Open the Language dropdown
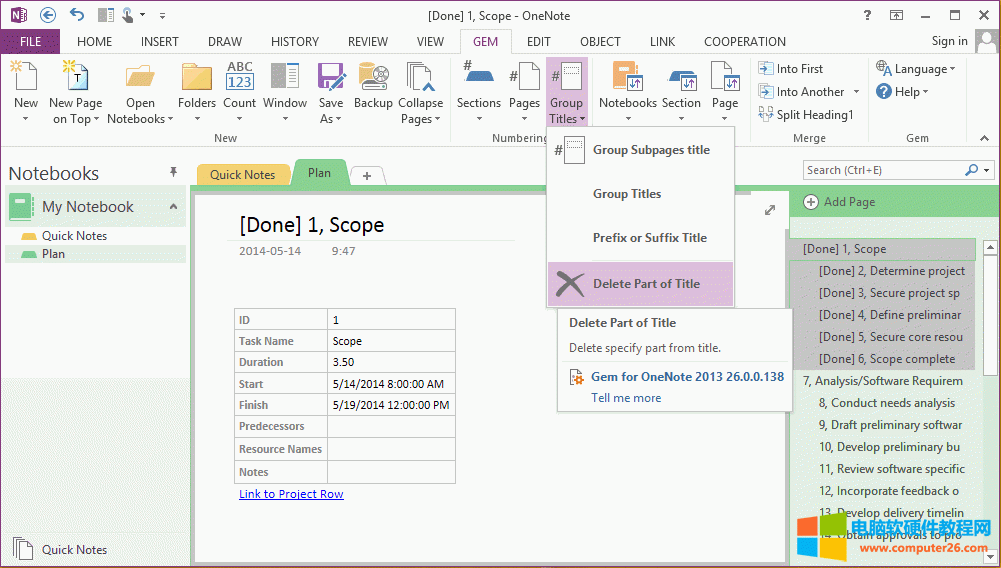Image resolution: width=1001 pixels, height=568 pixels. 916,69
